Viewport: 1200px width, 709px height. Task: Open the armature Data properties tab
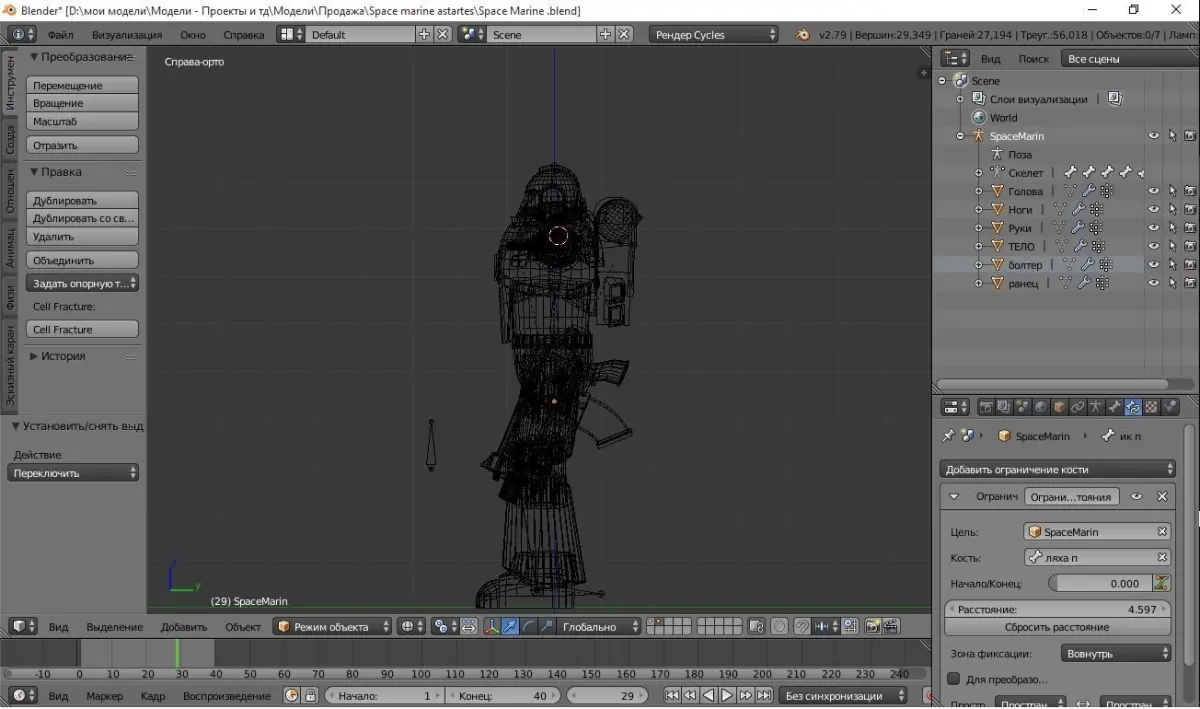coord(1096,407)
